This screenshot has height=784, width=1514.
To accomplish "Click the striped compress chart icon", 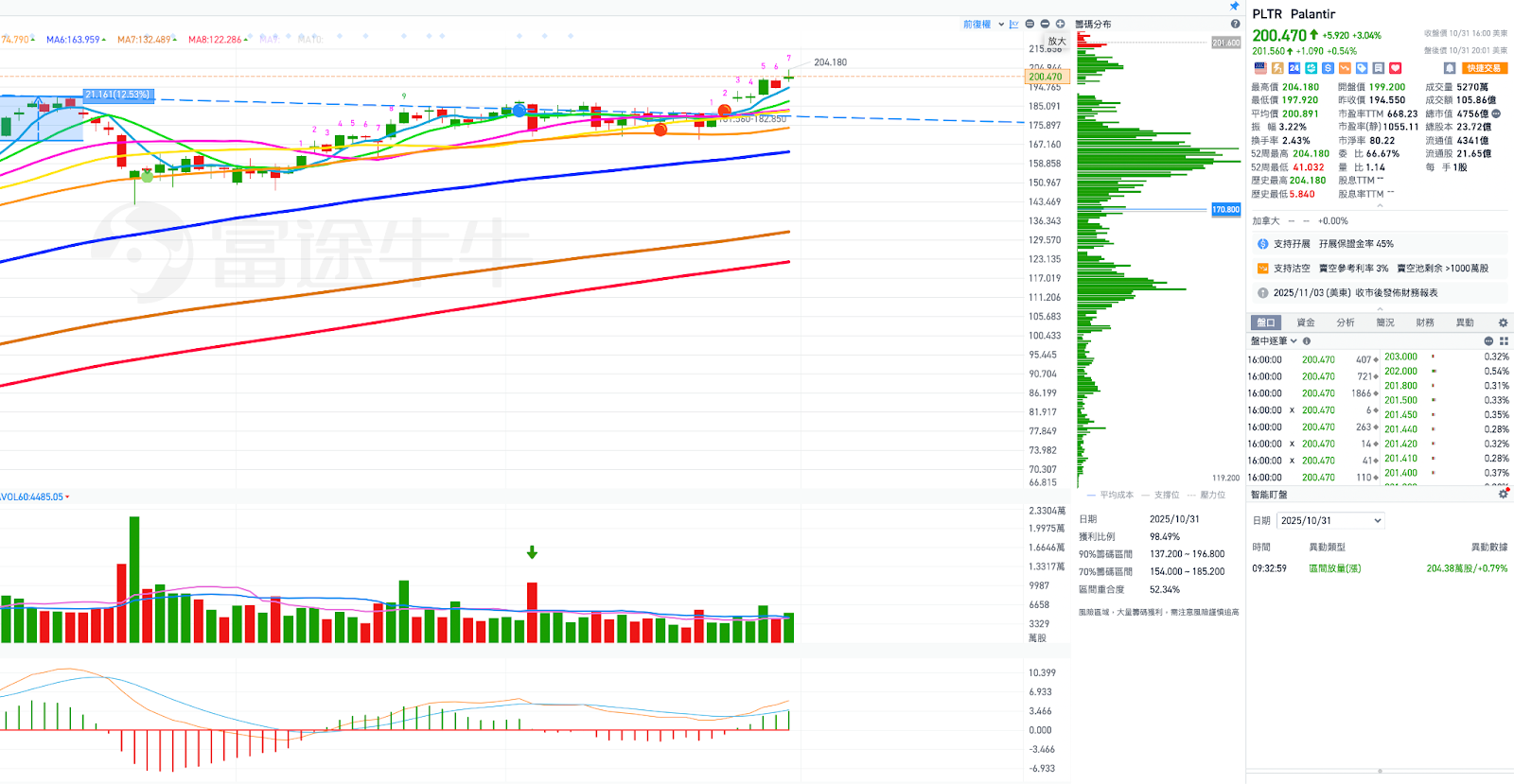I will pos(1030,25).
